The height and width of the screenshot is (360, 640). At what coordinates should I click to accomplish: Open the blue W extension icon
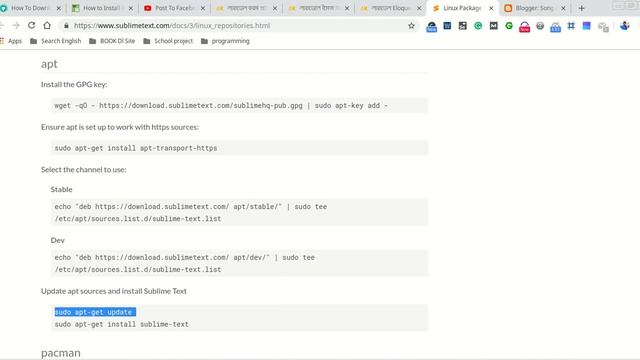click(447, 26)
